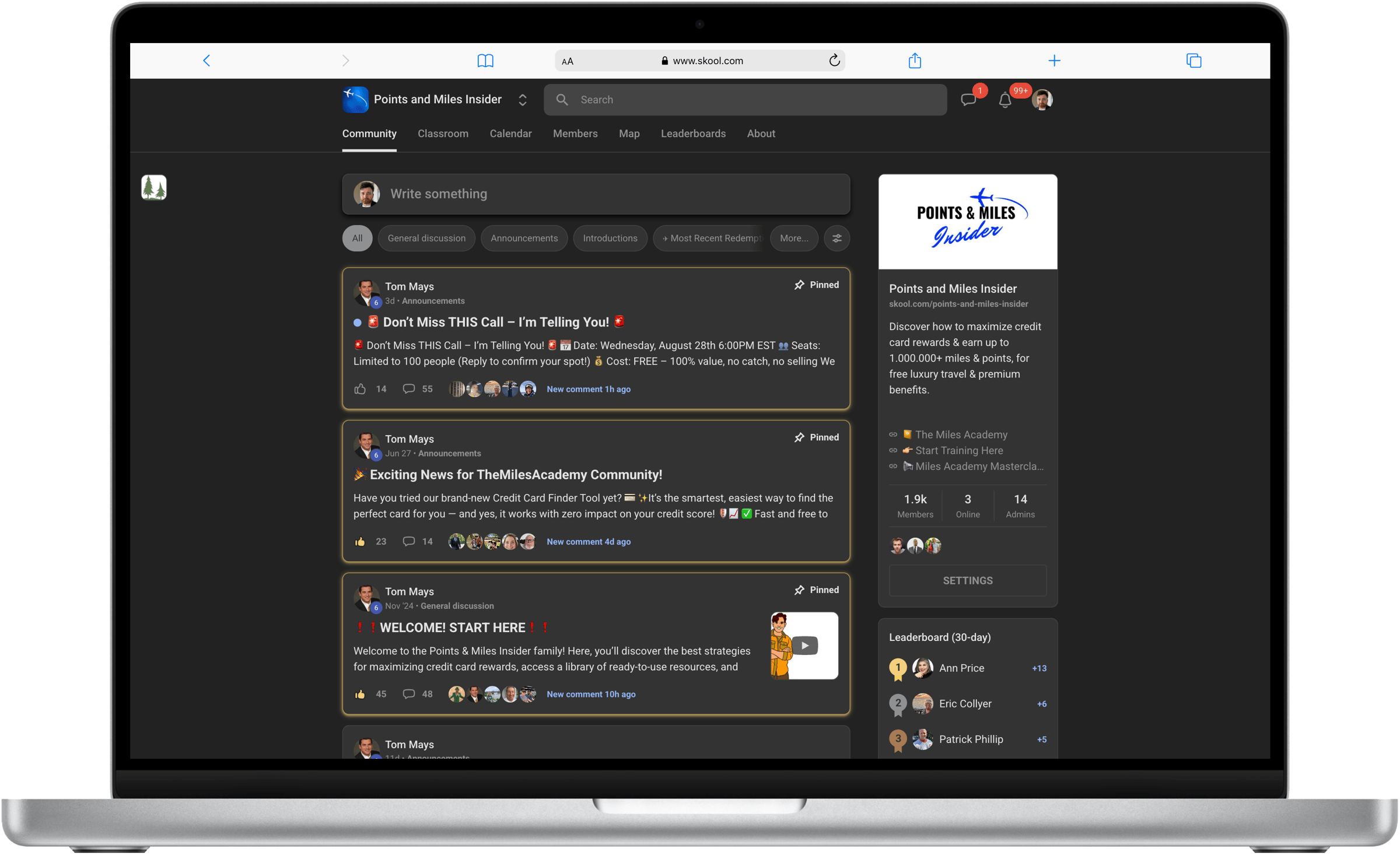This screenshot has width=1400, height=855.
Task: Toggle like on the Exciting News post
Action: tap(360, 542)
